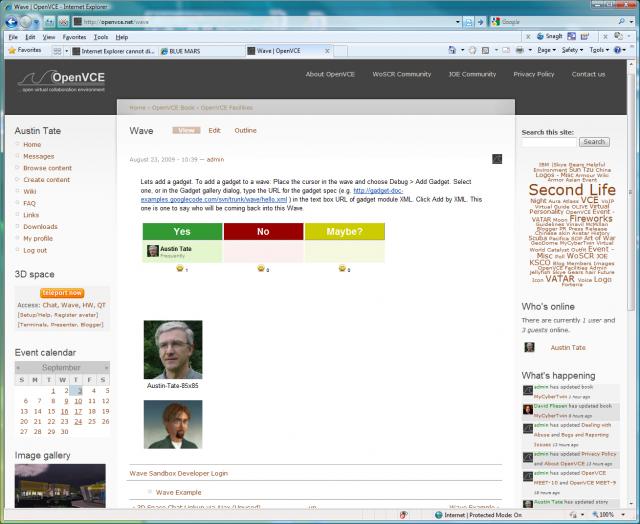Open the Create content sidebar link

pyautogui.click(x=47, y=180)
